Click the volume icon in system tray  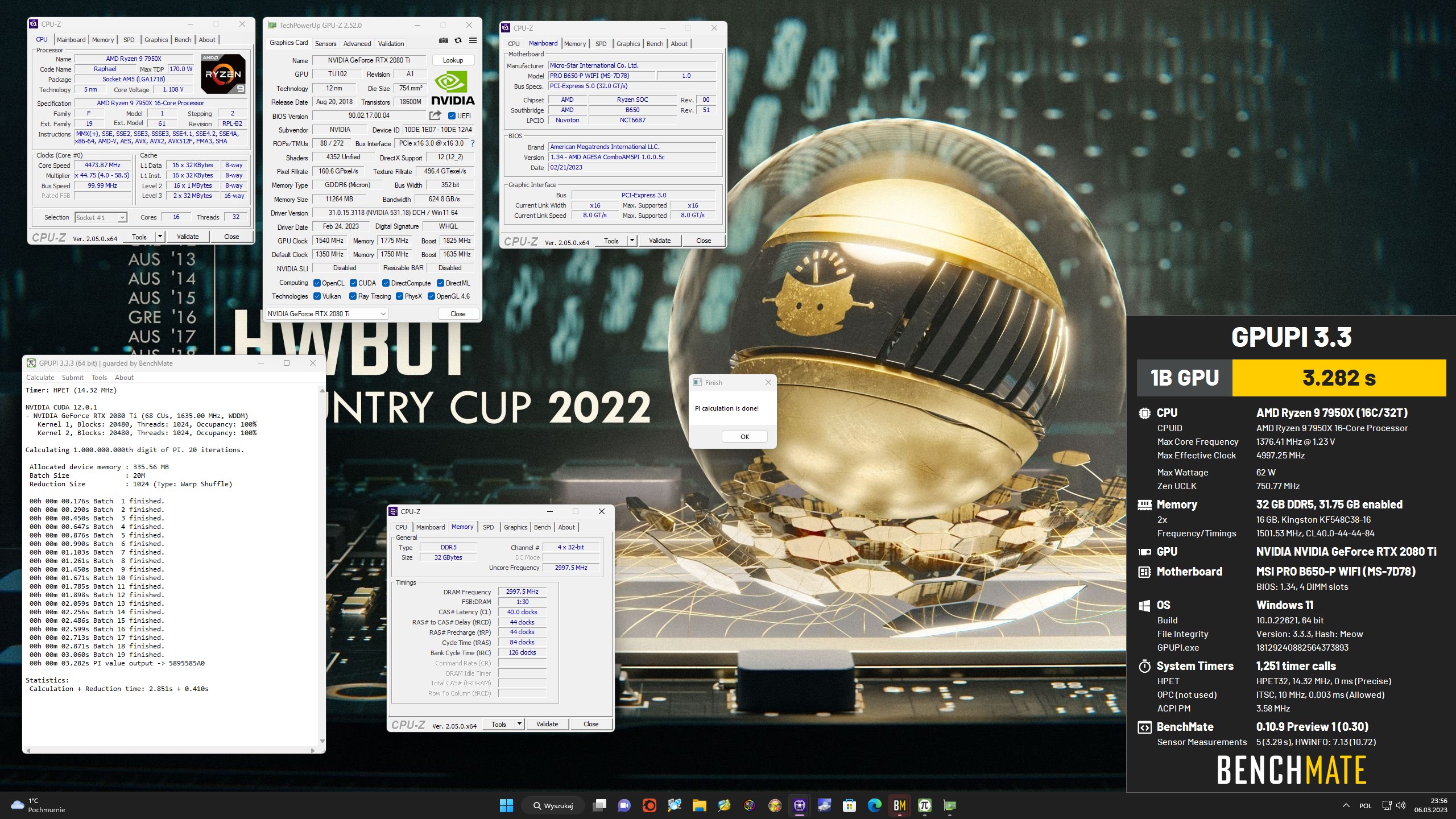1401,805
